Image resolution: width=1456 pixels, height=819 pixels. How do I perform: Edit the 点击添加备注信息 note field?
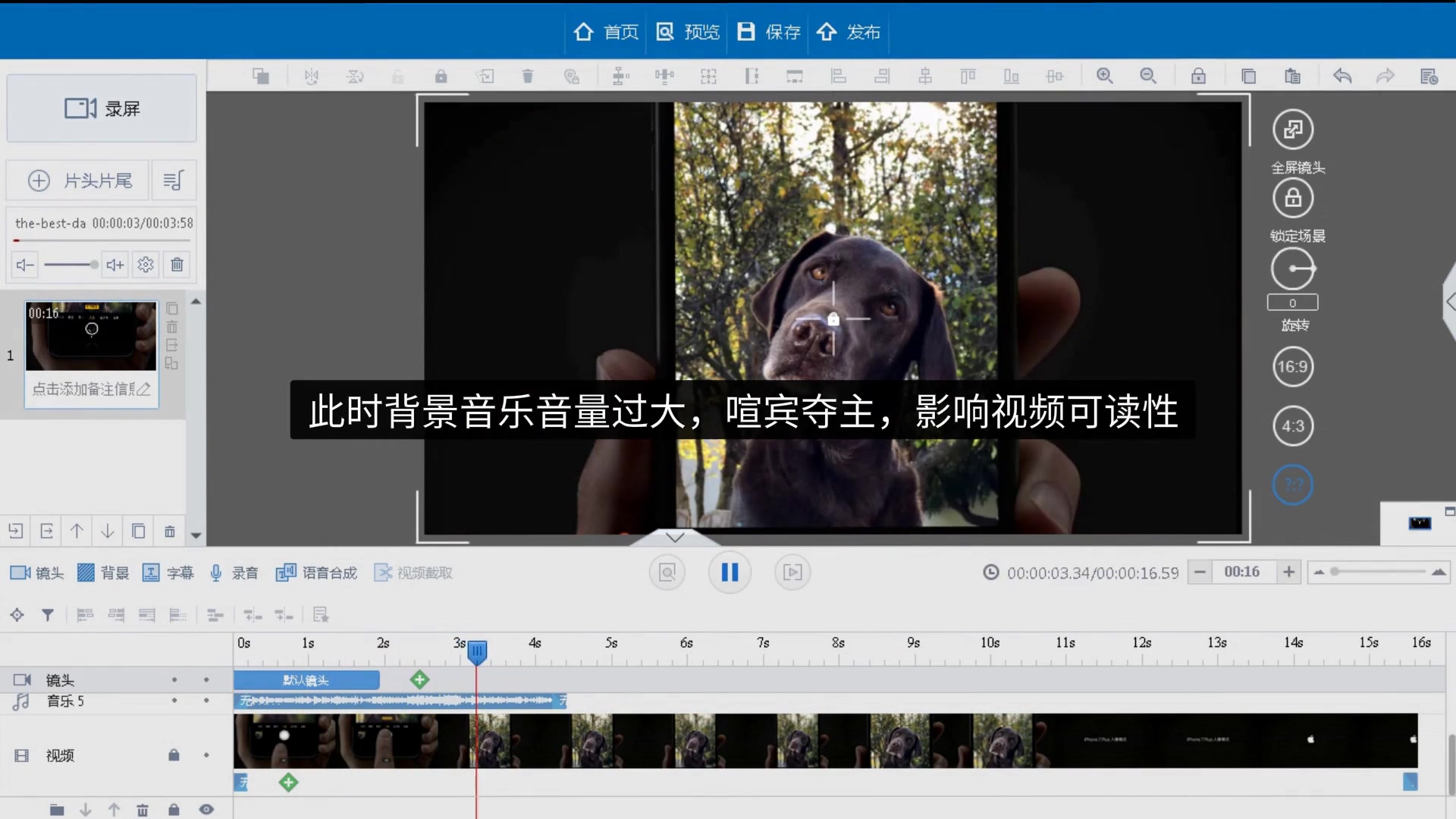91,389
